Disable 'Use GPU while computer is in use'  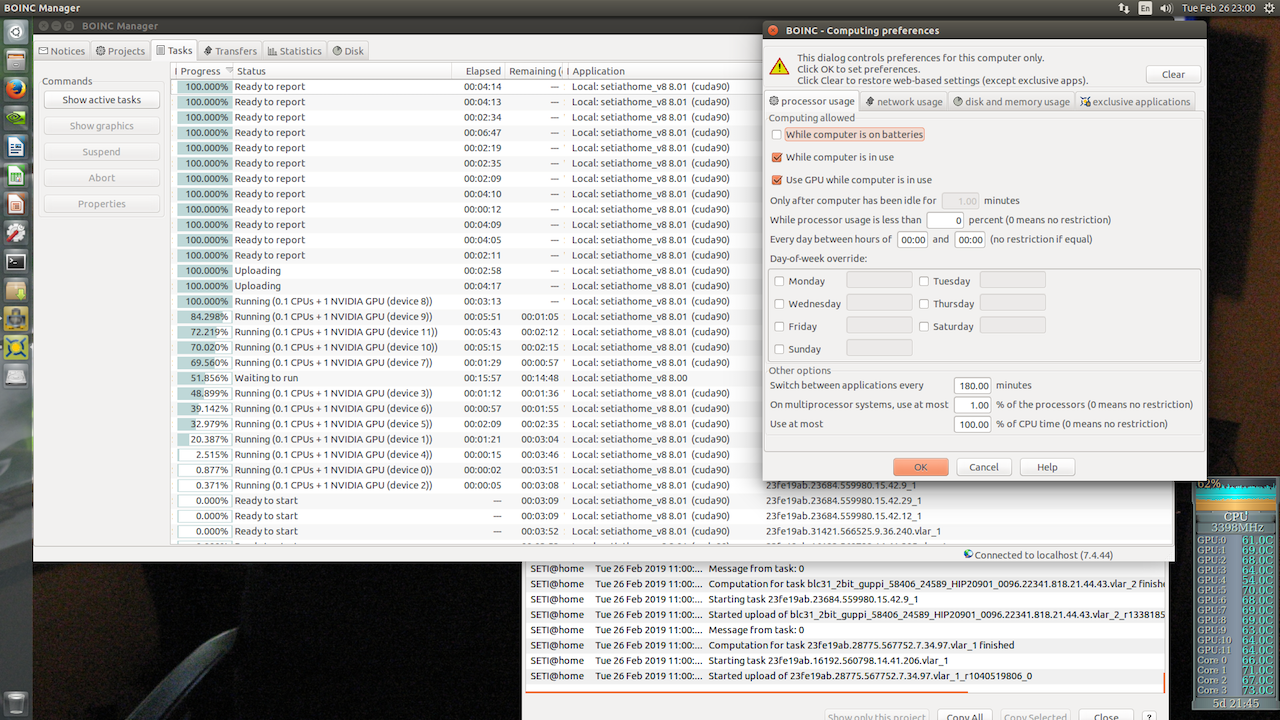(777, 180)
